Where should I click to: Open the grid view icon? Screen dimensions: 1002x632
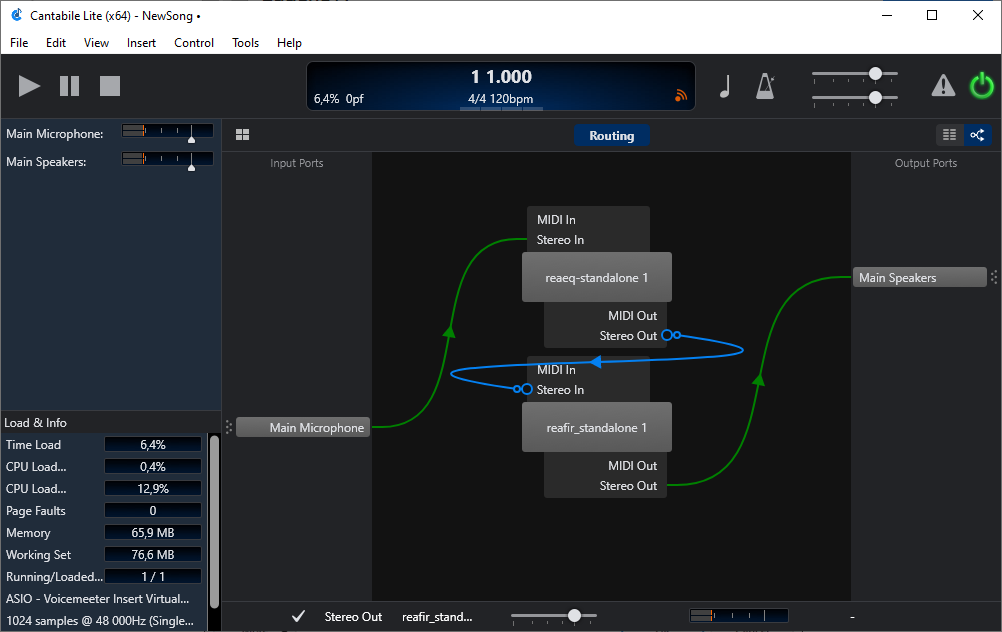click(x=242, y=135)
